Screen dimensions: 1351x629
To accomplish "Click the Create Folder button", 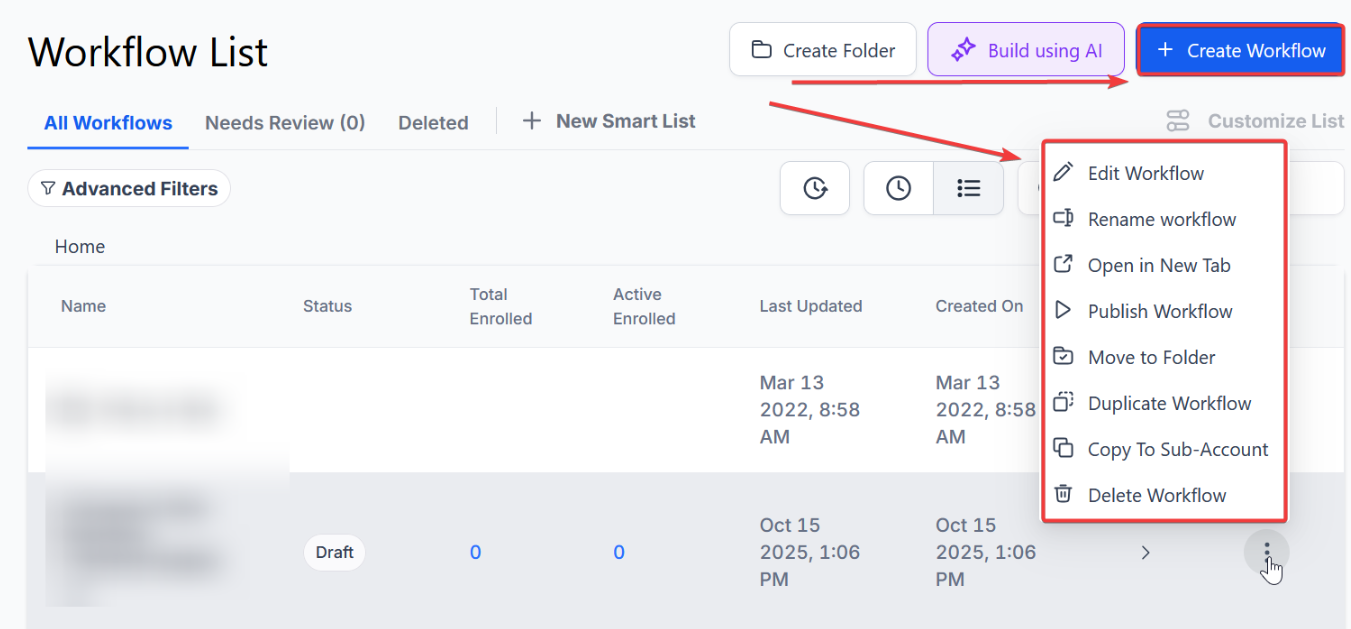I will [x=822, y=50].
